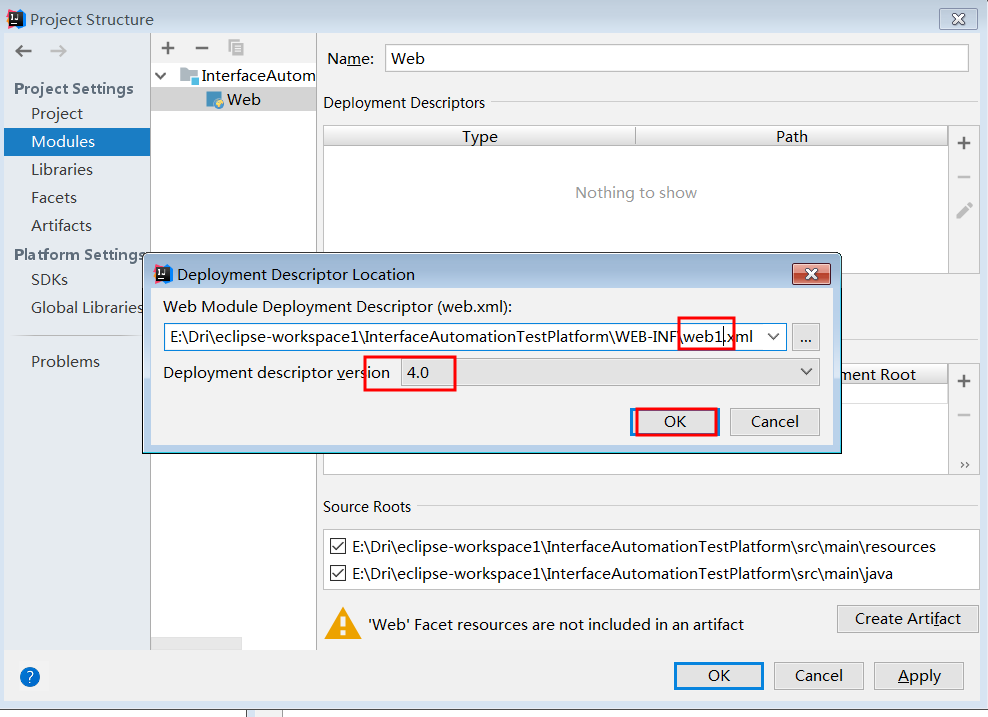Toggle src\main\resources source root checkbox

tap(338, 546)
